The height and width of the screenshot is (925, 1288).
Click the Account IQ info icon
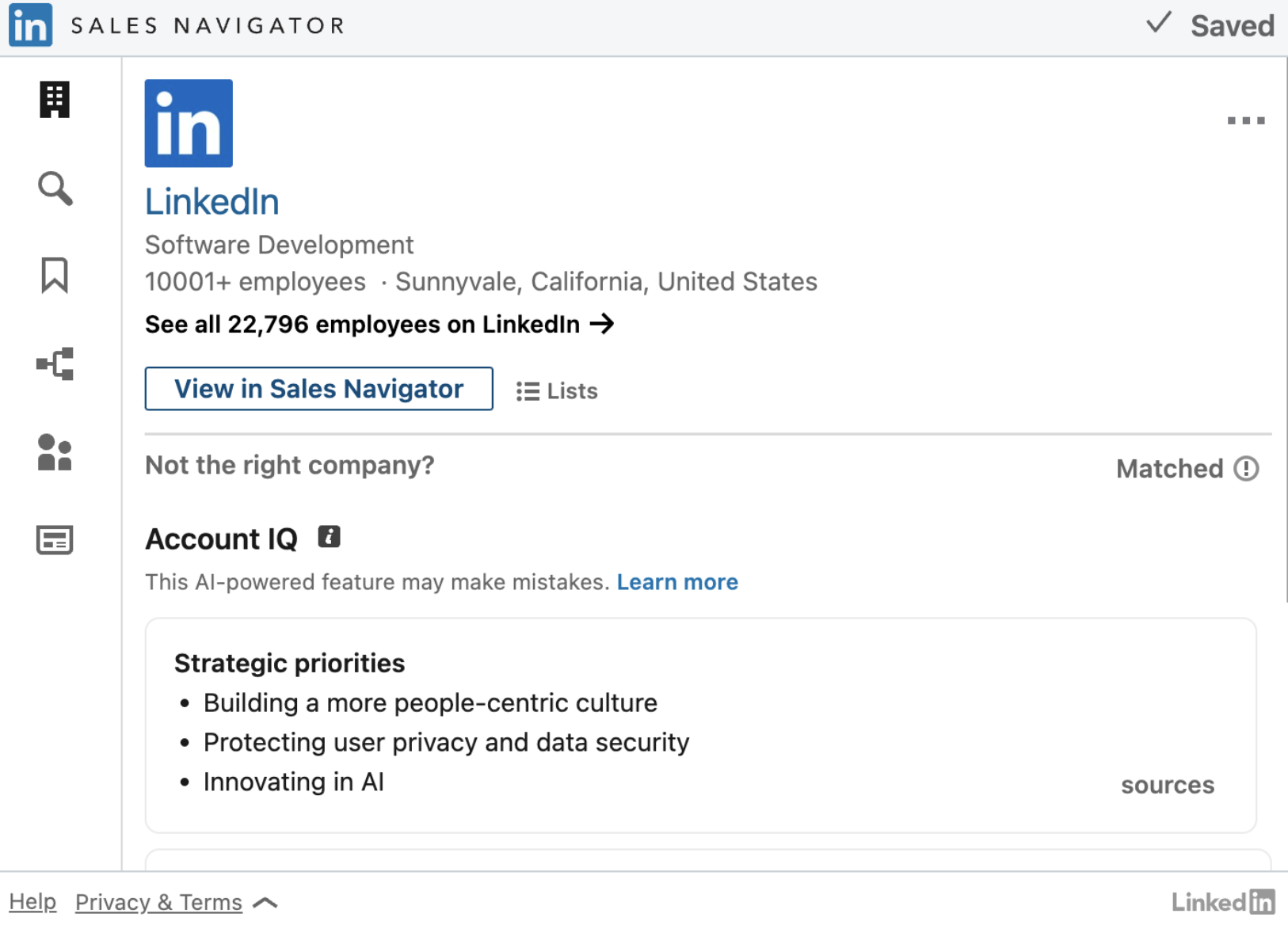click(x=329, y=537)
